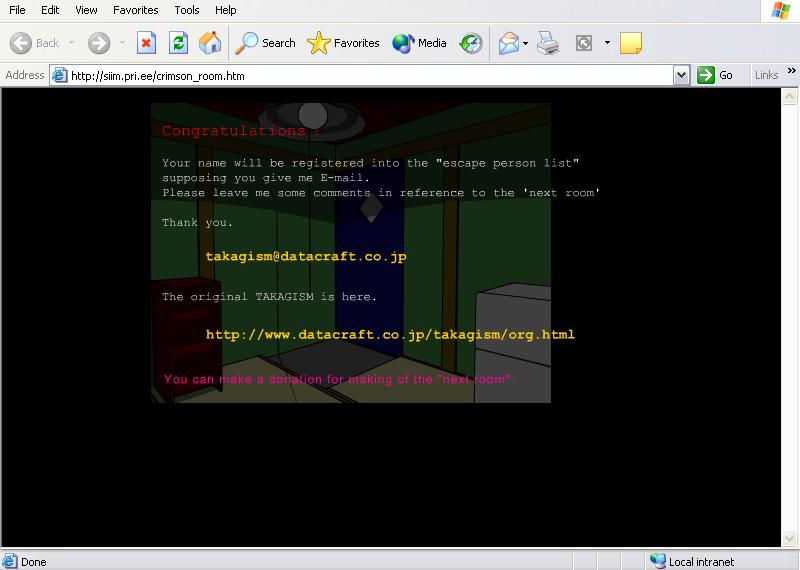Screen dimensions: 800x570
Task: Open the Favorites star panel
Action: (343, 43)
